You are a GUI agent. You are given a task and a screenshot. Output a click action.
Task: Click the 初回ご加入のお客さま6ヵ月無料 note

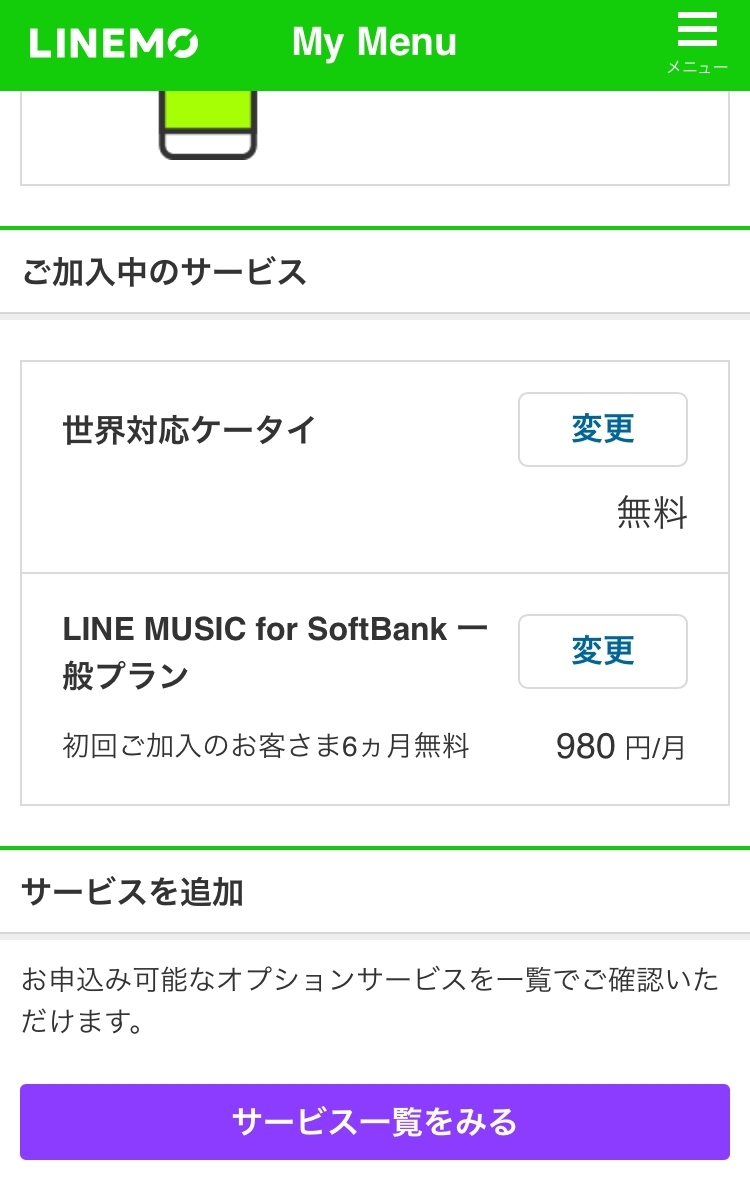pyautogui.click(x=265, y=746)
